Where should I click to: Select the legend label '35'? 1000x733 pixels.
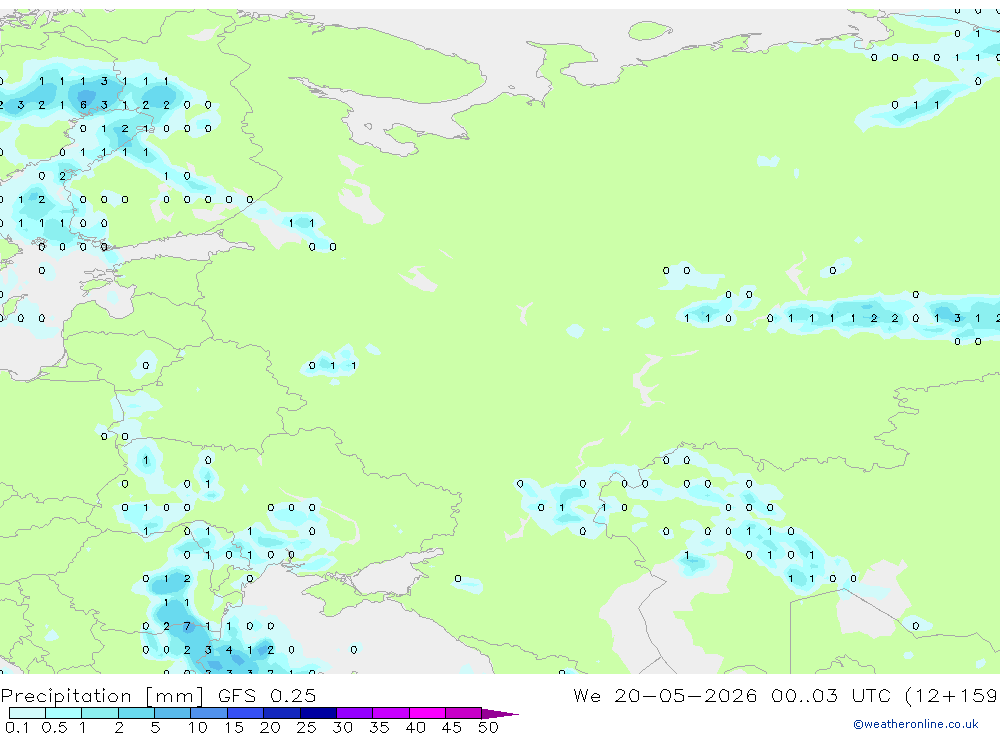(379, 727)
